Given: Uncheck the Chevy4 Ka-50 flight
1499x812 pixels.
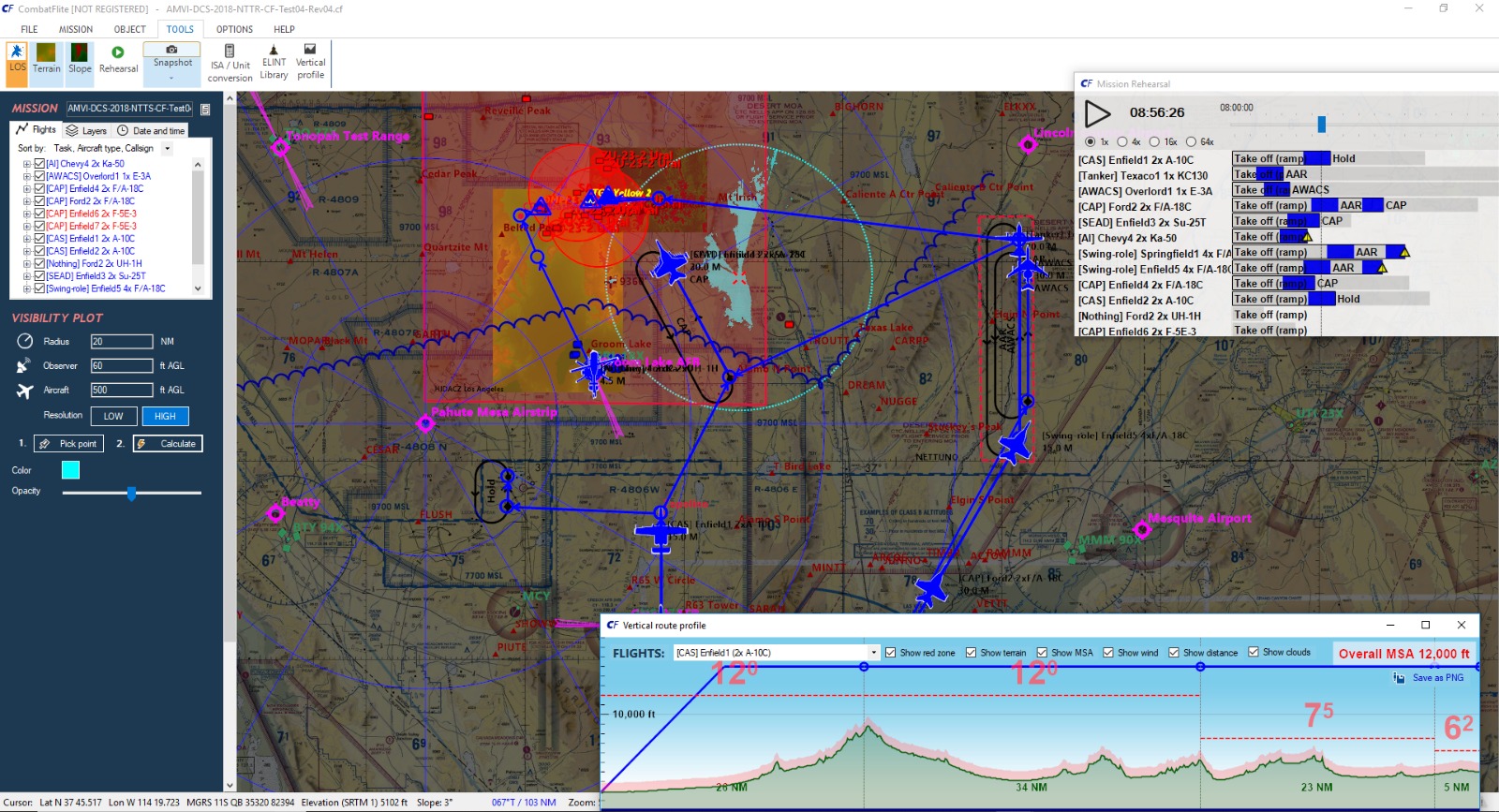Looking at the screenshot, I should coord(39,164).
